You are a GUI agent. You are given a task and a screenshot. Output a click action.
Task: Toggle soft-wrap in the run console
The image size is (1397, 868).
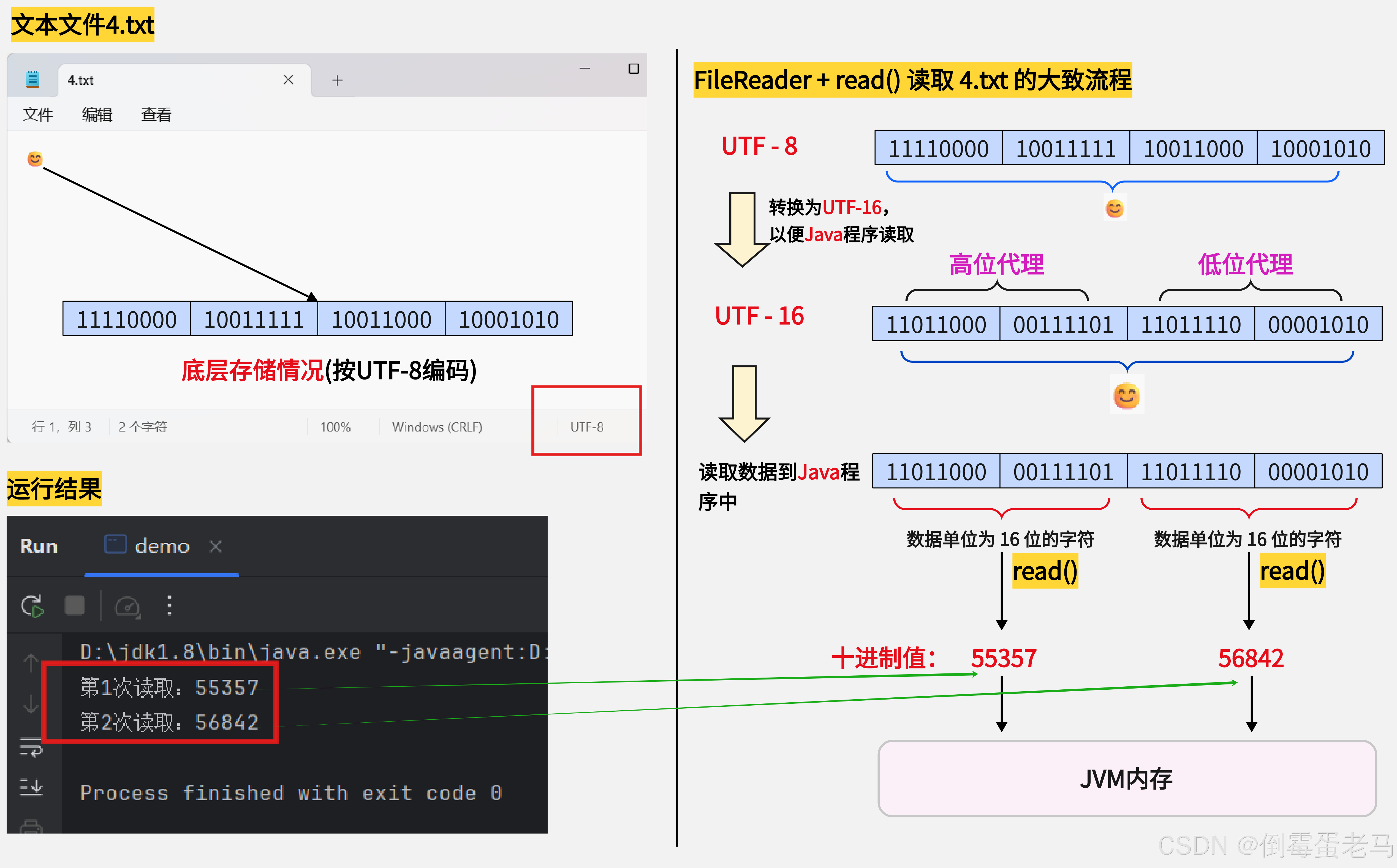(x=31, y=747)
